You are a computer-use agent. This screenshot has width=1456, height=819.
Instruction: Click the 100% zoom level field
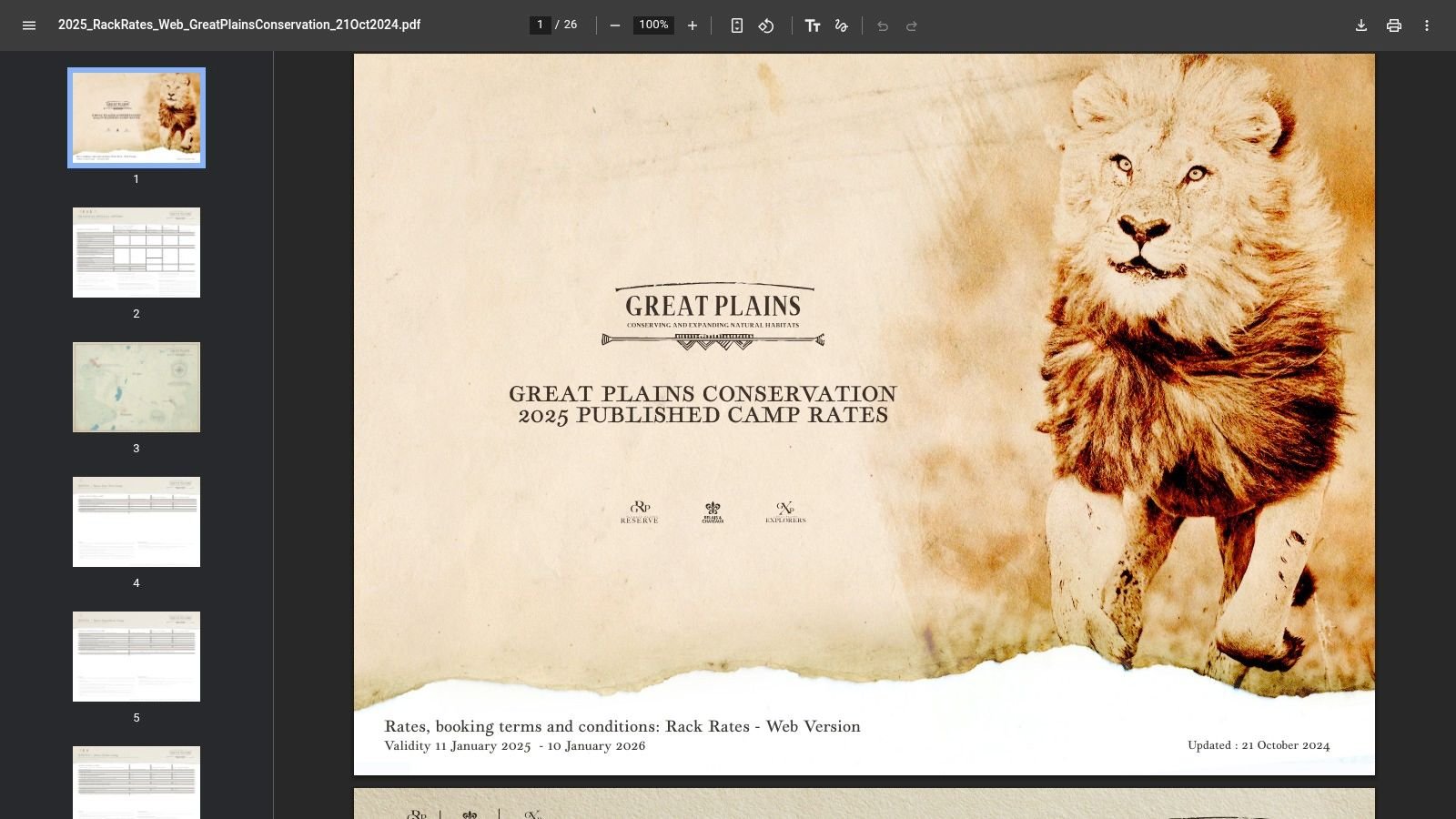click(x=653, y=25)
